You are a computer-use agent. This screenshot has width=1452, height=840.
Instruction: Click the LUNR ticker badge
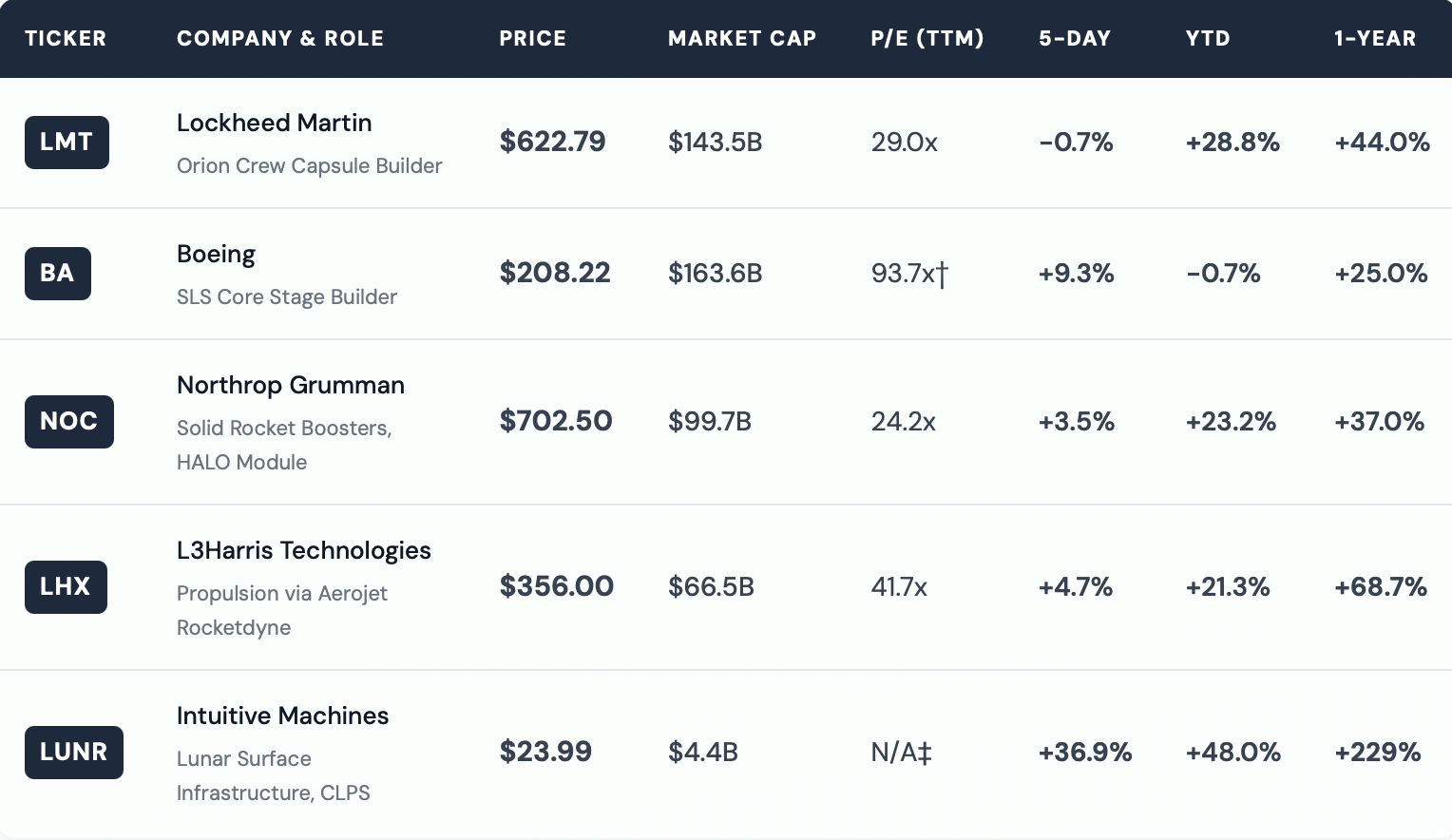click(x=73, y=753)
